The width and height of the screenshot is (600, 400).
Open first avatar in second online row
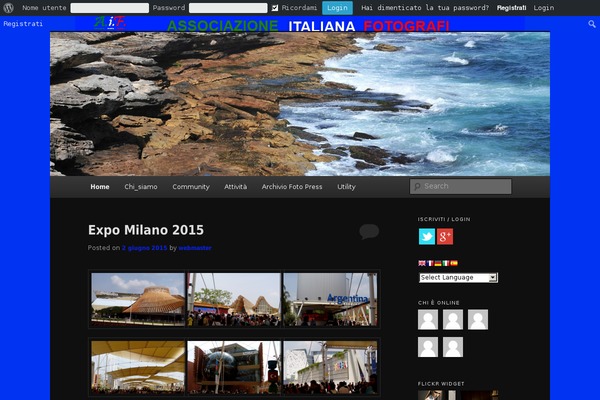pos(428,347)
